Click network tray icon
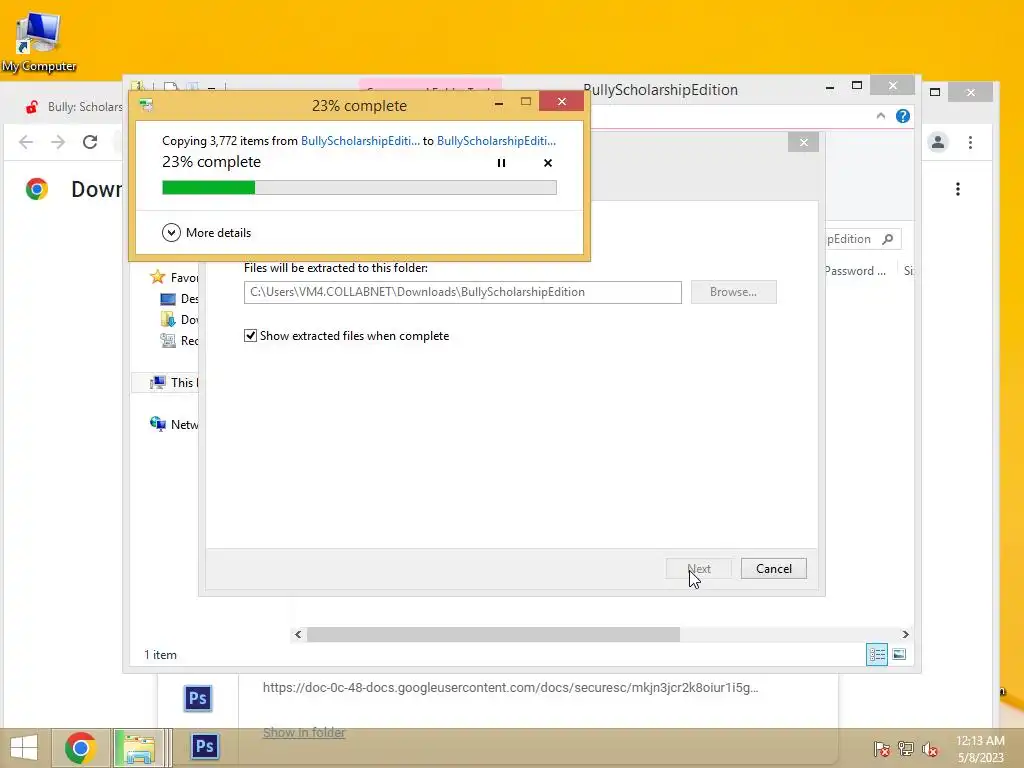This screenshot has width=1024, height=768. (906, 748)
